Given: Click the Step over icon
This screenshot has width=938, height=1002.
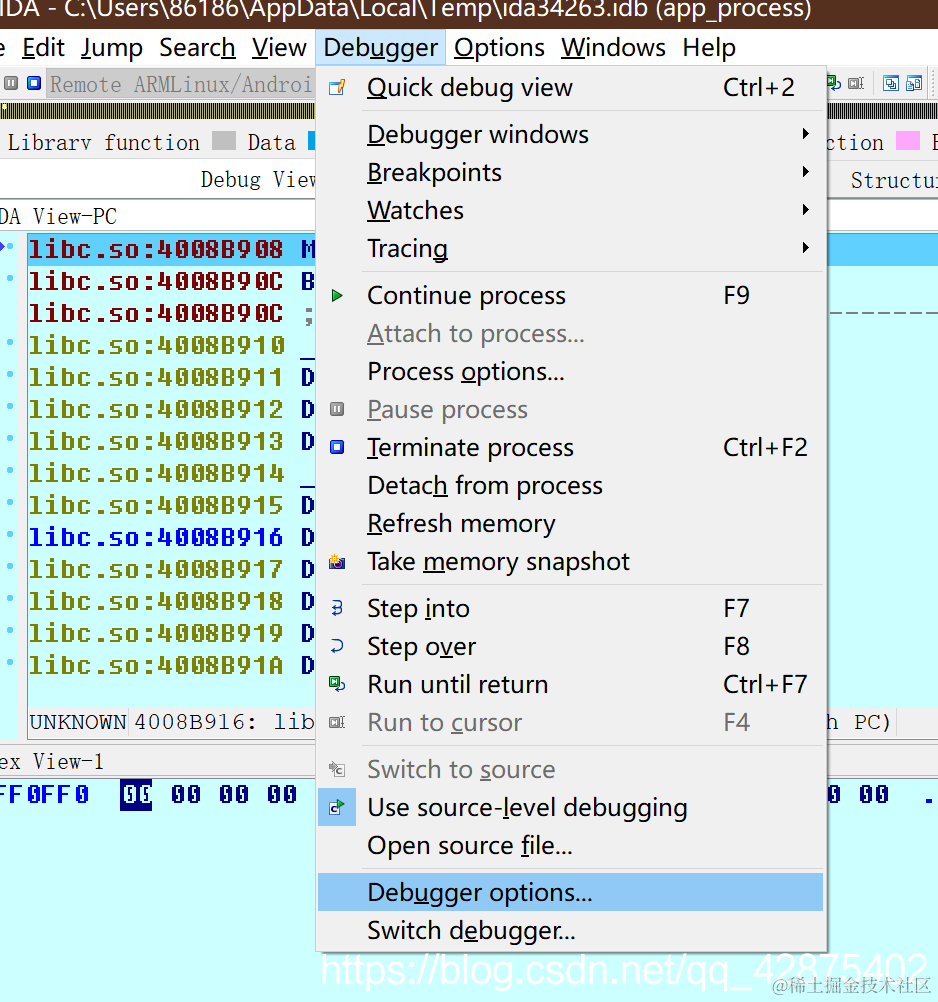Looking at the screenshot, I should coord(337,646).
